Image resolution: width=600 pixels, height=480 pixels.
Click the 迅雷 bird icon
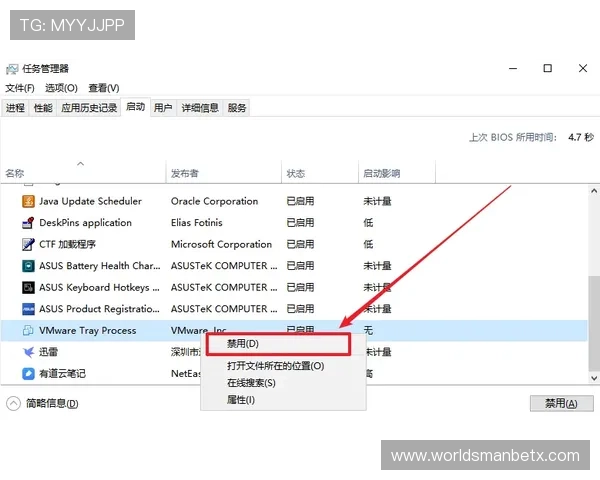[x=28, y=352]
